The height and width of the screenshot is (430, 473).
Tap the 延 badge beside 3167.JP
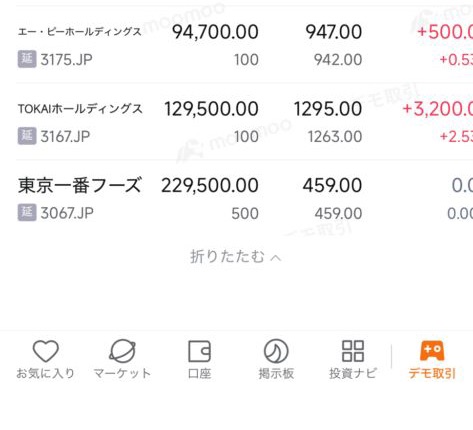(x=27, y=136)
